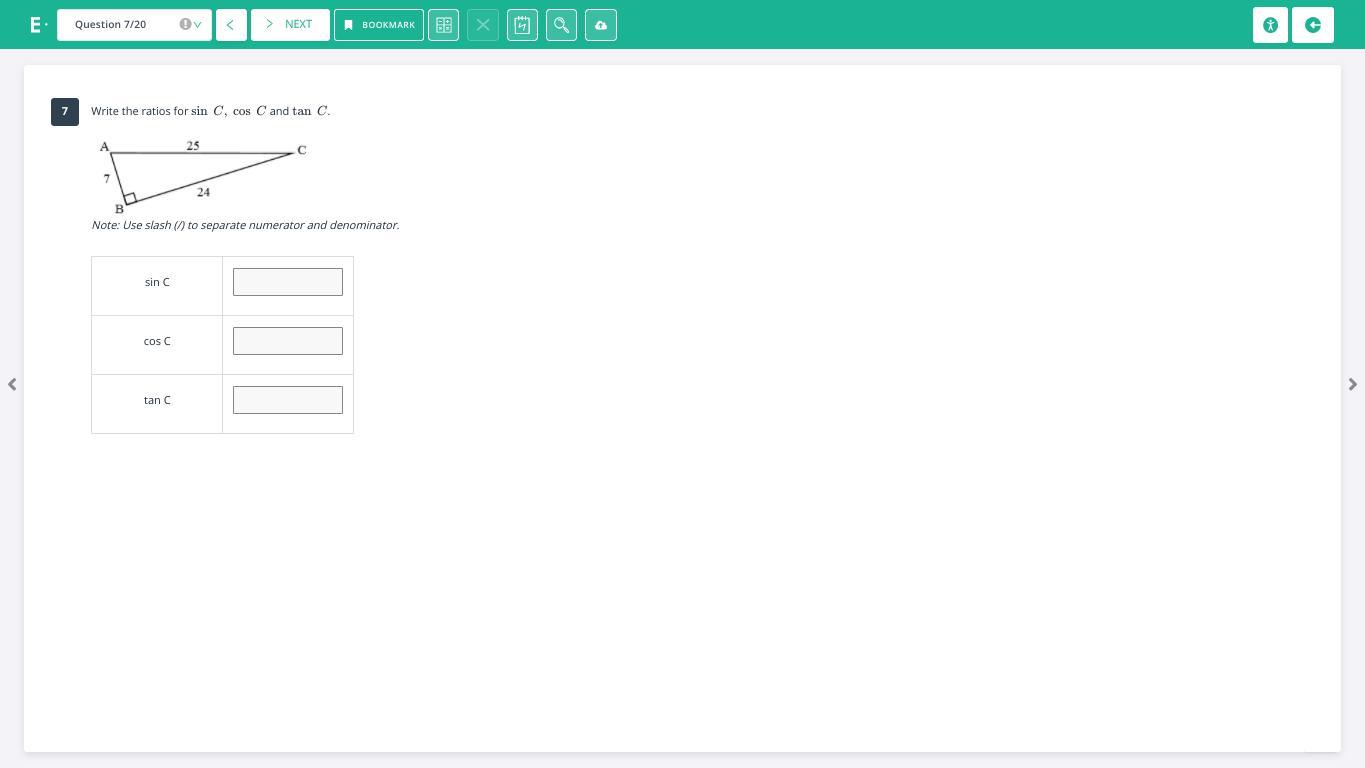Screen dimensions: 1365x768
Task: Click the 'sin C' row label
Action: coord(157,282)
